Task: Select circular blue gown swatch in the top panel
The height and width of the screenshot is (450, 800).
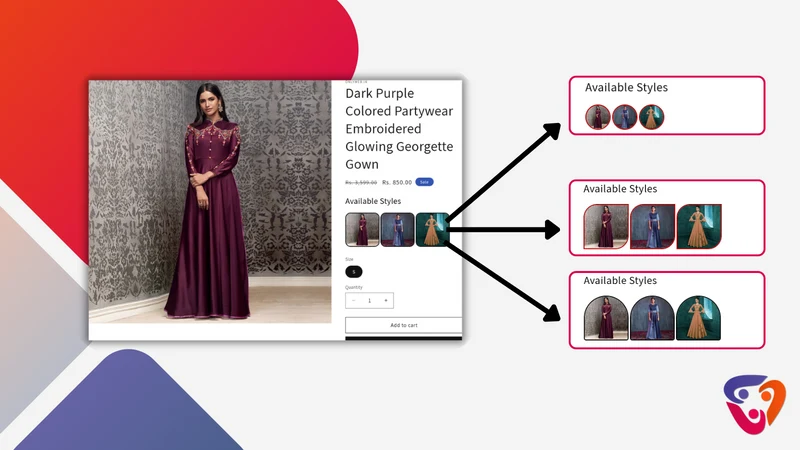Action: tap(624, 117)
